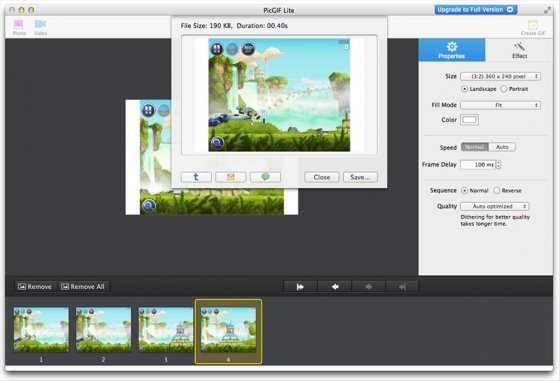The width and height of the screenshot is (560, 381).
Task: Open the Quality dropdown
Action: (x=495, y=206)
